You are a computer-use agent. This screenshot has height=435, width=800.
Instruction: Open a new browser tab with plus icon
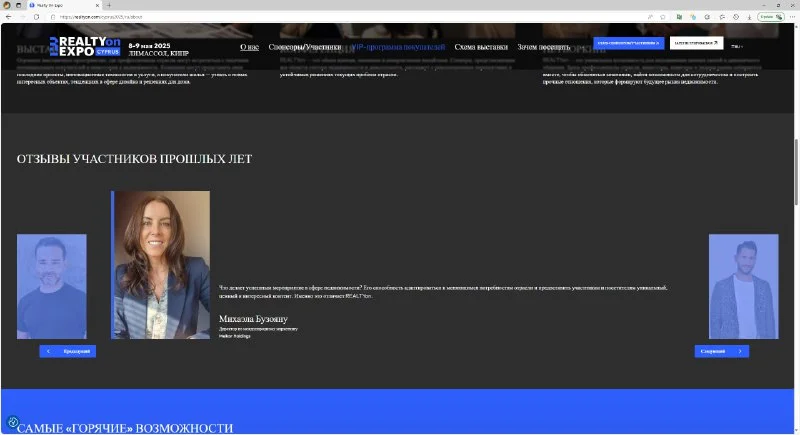[108, 5]
